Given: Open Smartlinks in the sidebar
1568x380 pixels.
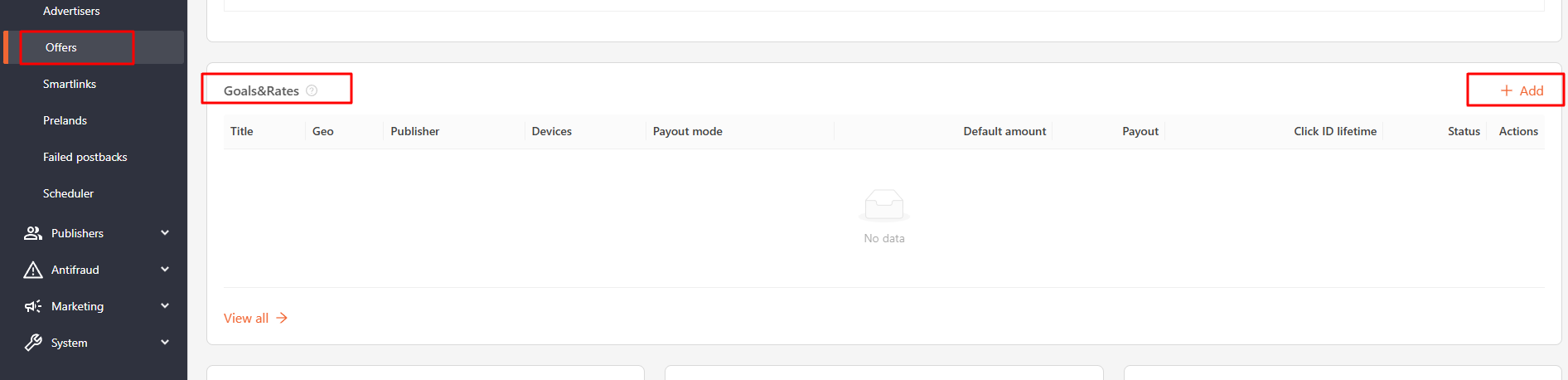Looking at the screenshot, I should coord(70,84).
